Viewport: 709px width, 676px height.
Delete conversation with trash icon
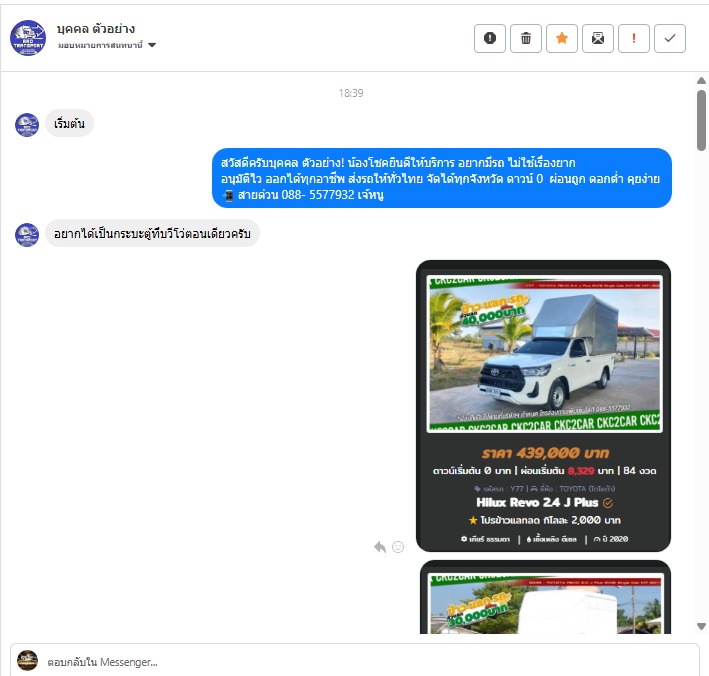point(526,38)
